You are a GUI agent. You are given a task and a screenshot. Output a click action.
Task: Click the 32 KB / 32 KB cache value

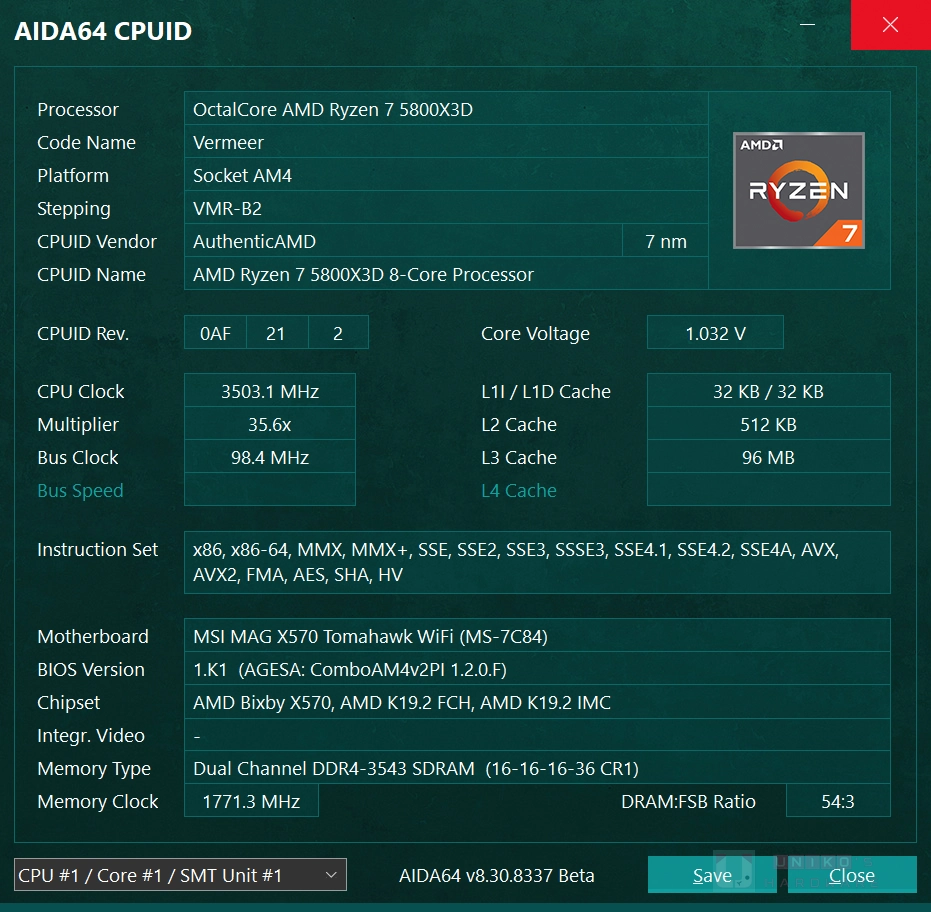pos(768,391)
